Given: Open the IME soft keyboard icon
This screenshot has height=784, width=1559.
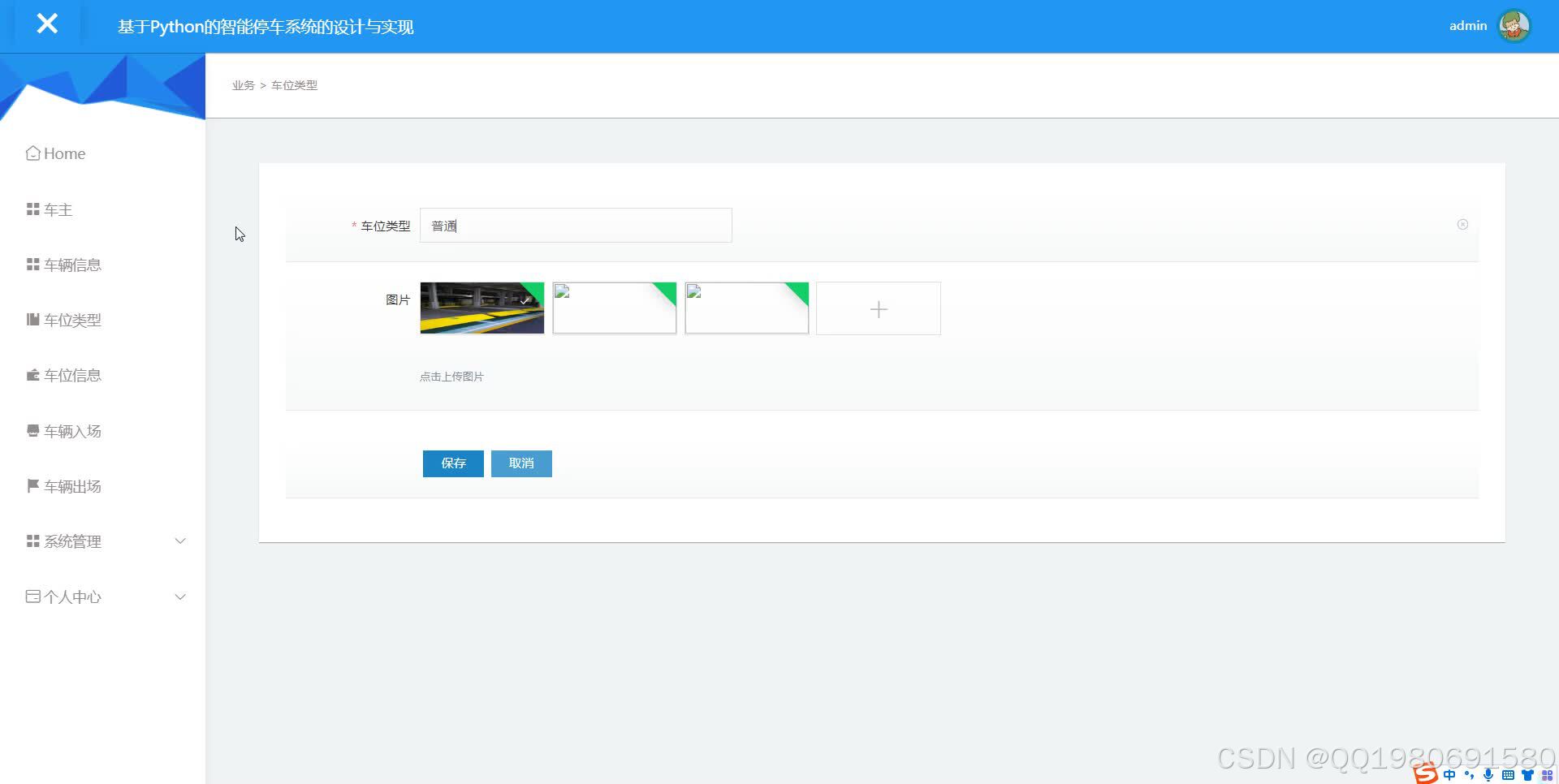Looking at the screenshot, I should (x=1508, y=775).
